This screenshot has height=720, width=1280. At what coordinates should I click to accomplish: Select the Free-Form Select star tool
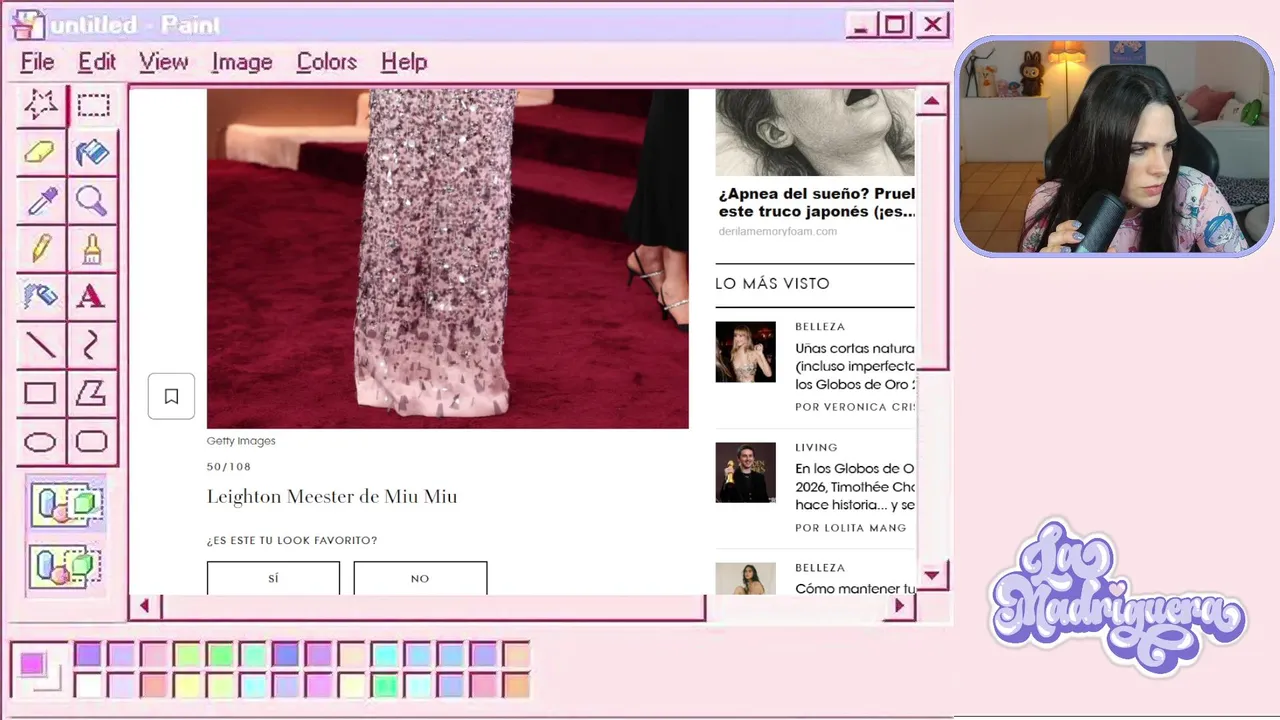41,104
